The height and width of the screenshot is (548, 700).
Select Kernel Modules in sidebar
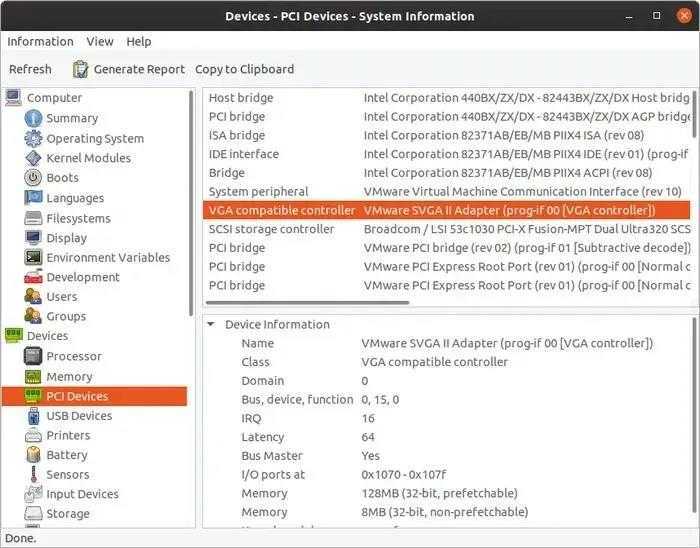point(89,158)
